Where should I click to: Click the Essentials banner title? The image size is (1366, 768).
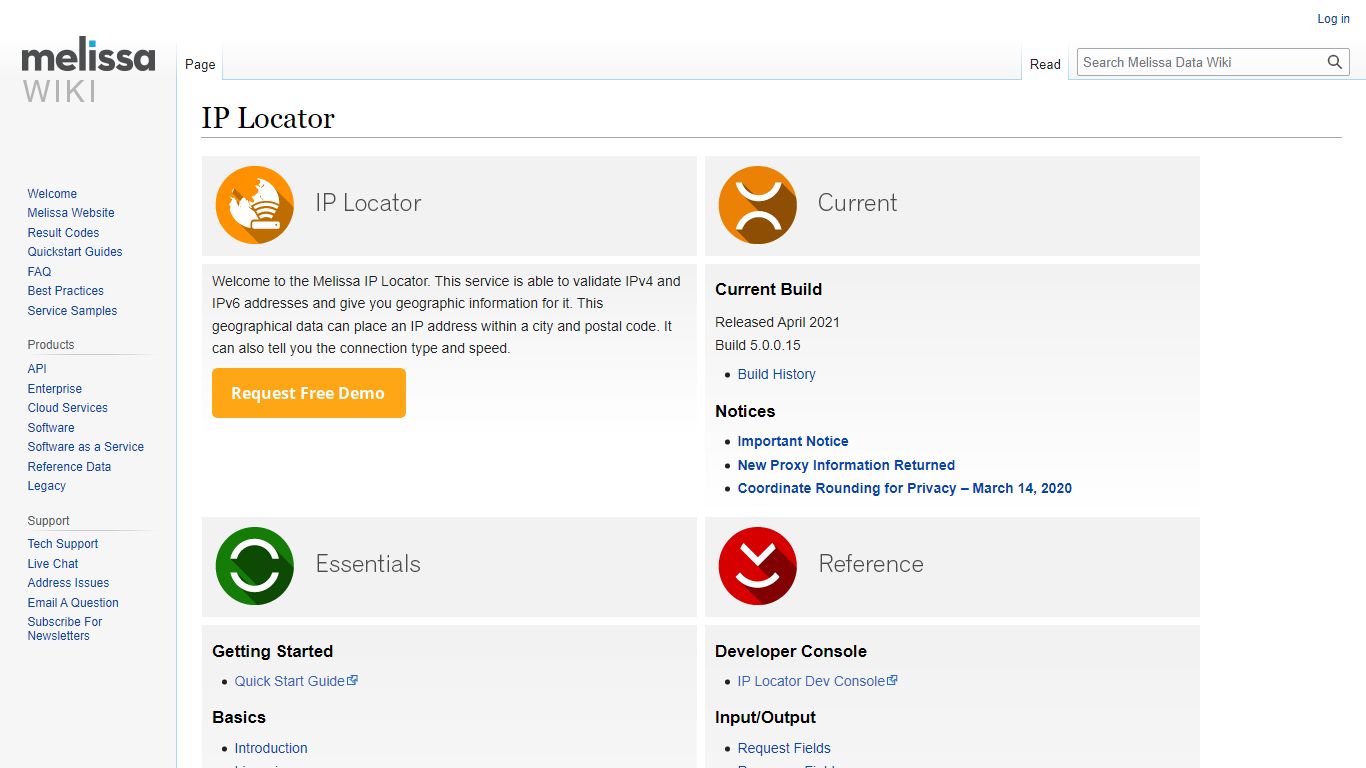368,564
